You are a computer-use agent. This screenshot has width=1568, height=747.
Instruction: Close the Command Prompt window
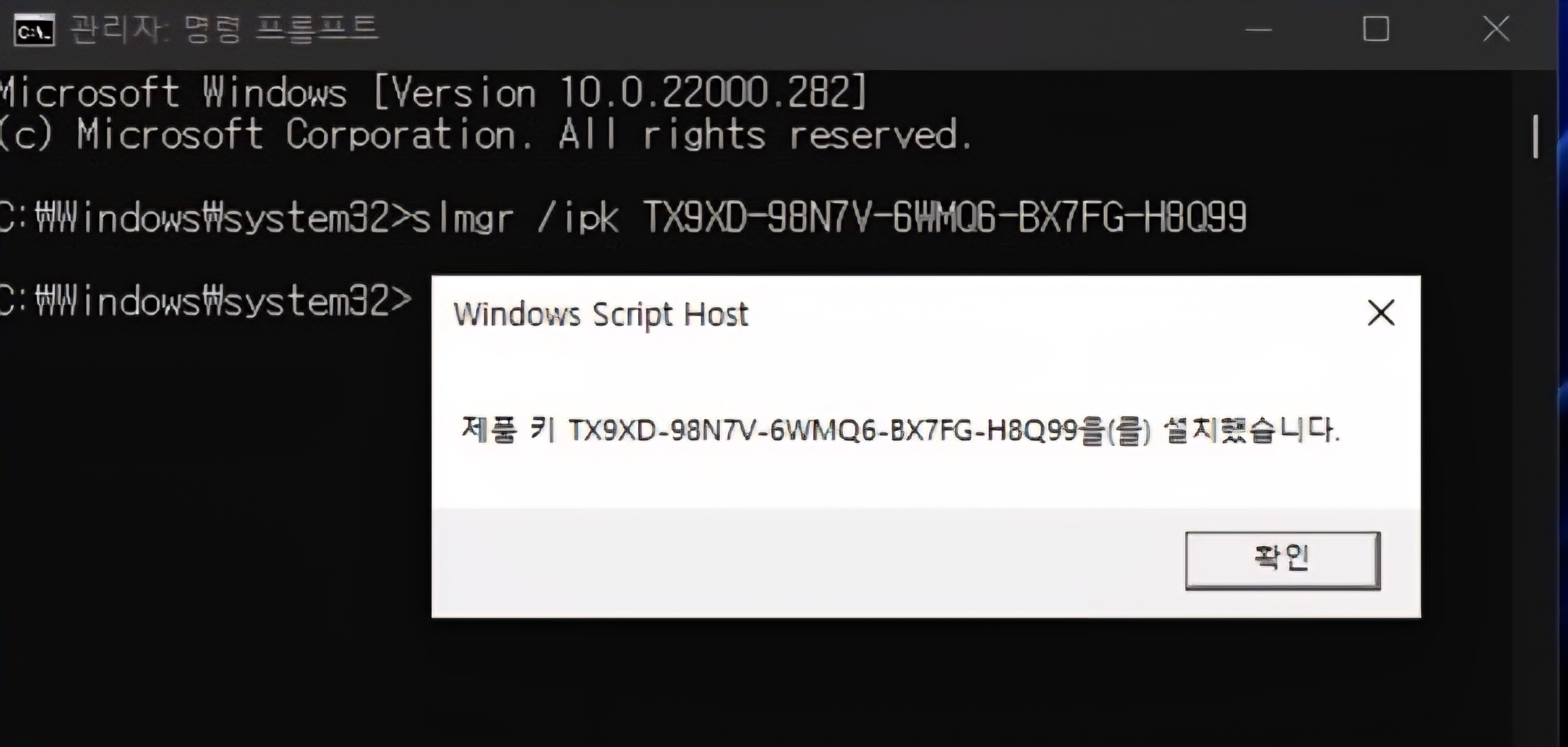point(1496,29)
